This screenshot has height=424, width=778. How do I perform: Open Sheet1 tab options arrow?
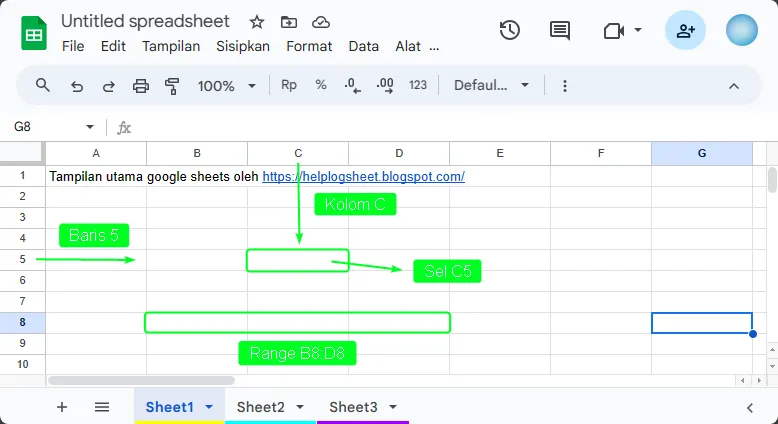pos(209,407)
